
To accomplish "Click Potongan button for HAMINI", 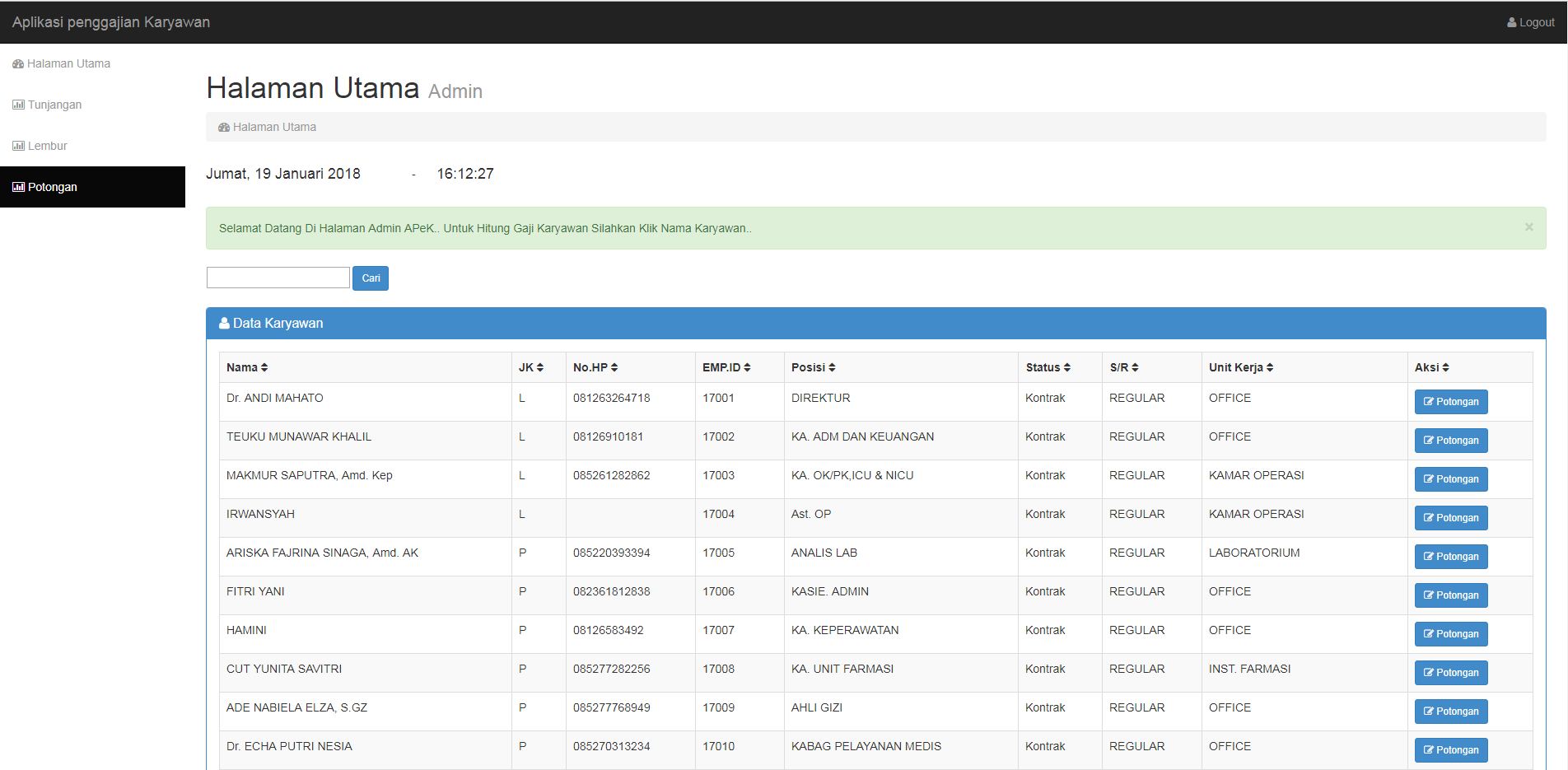I will pyautogui.click(x=1451, y=634).
